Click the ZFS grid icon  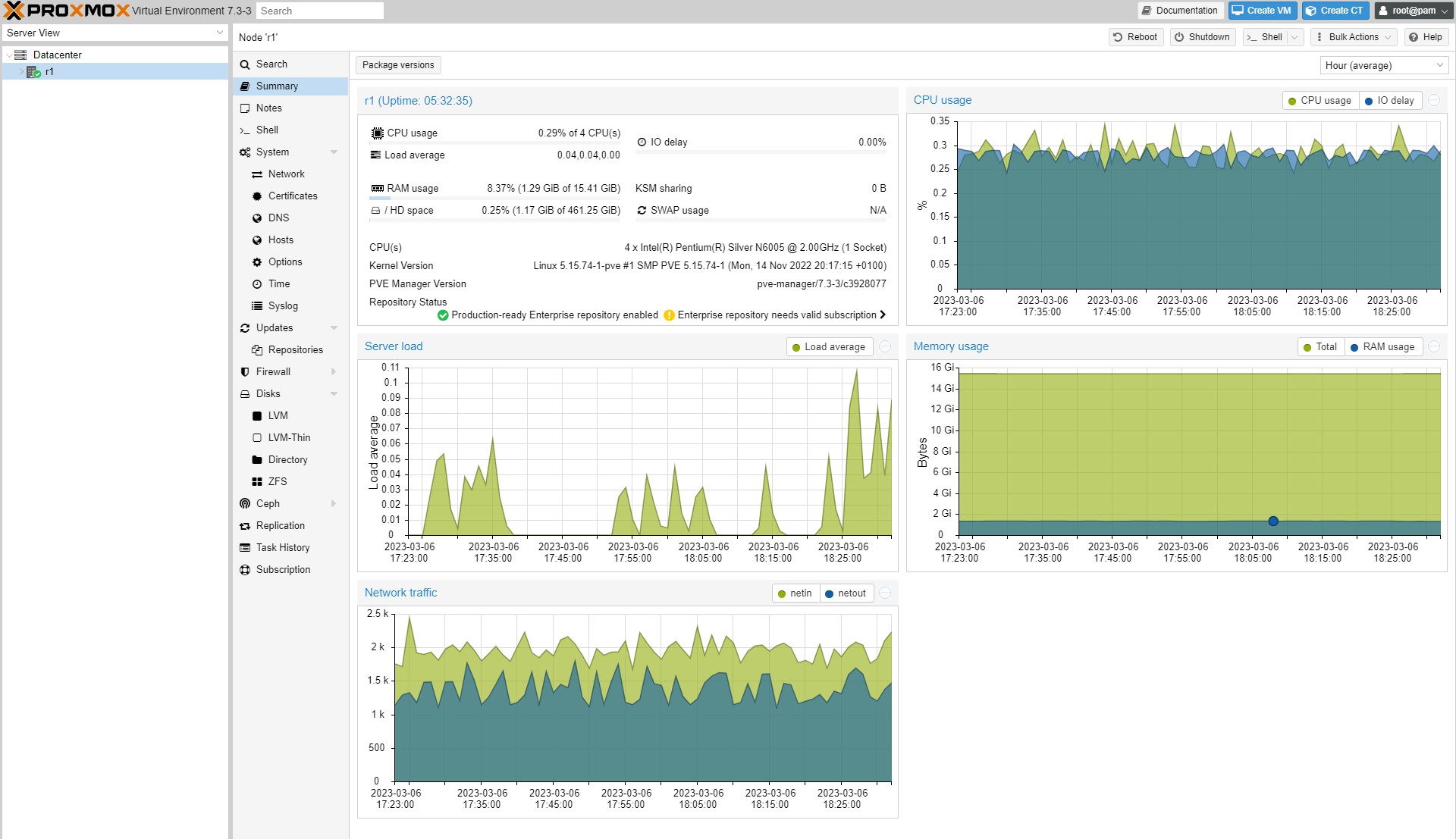[257, 481]
